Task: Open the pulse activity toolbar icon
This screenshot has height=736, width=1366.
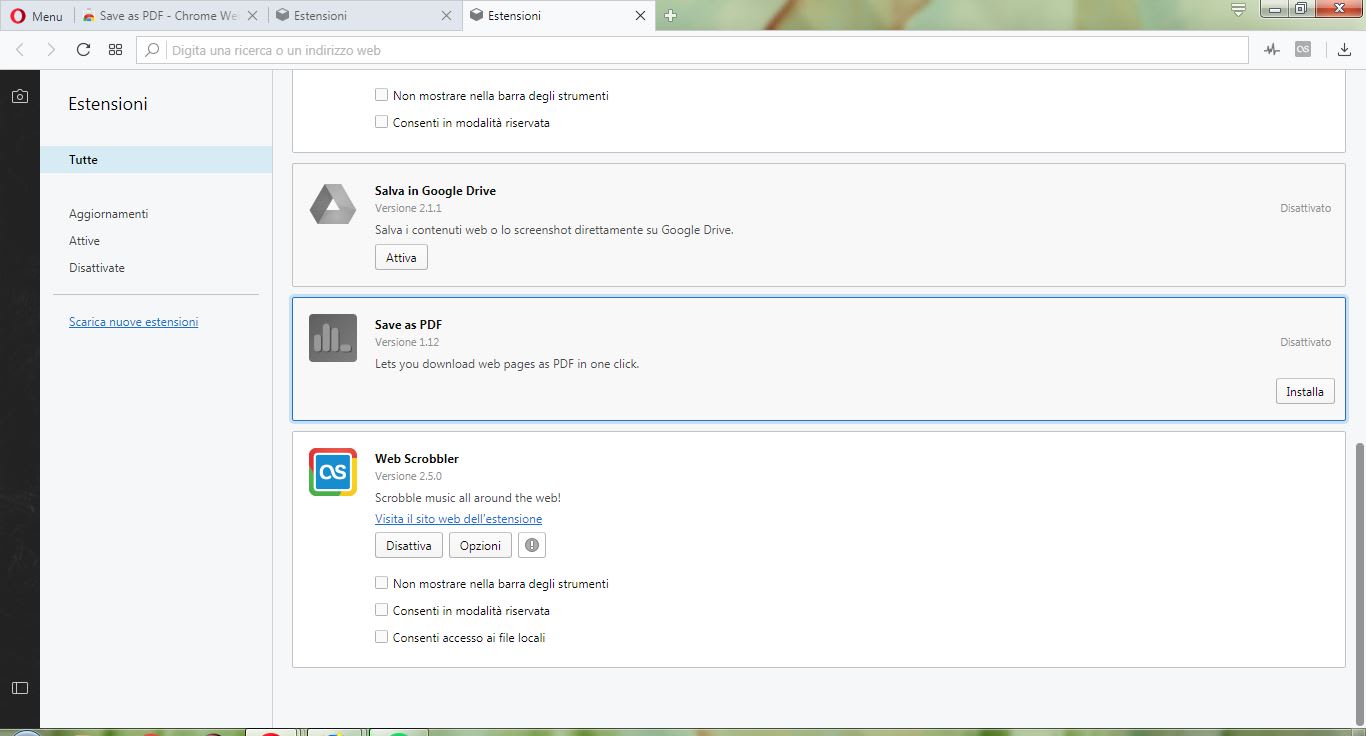Action: point(1271,50)
